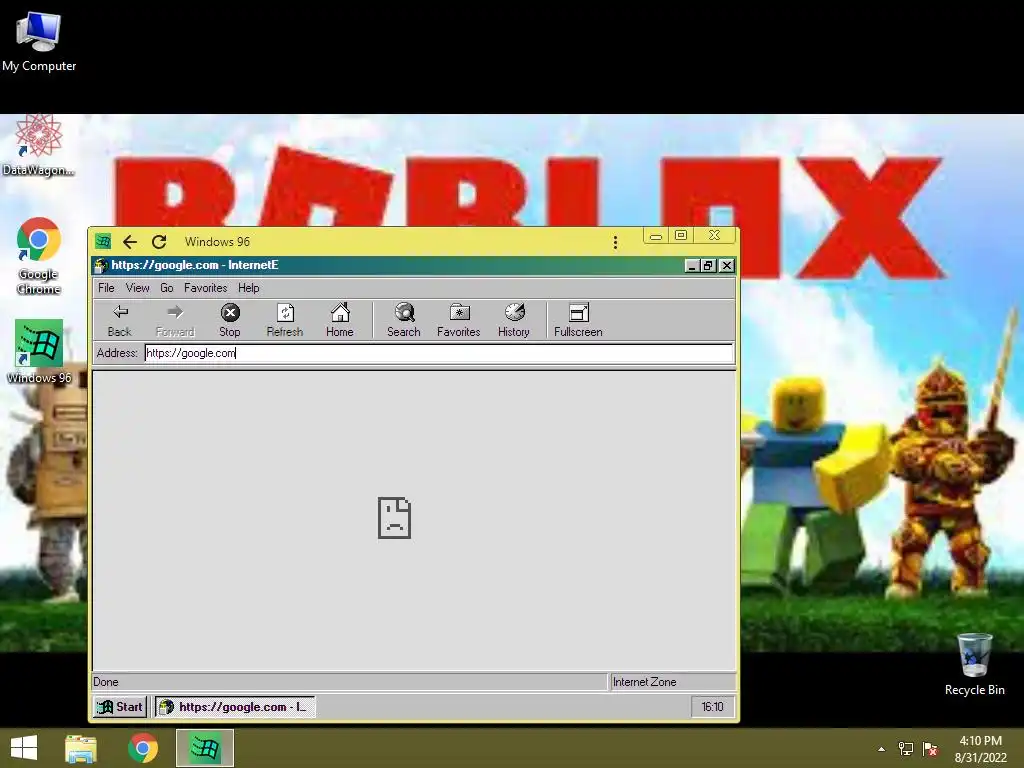1024x768 pixels.
Task: Open the three-dot app menu
Action: click(x=615, y=242)
